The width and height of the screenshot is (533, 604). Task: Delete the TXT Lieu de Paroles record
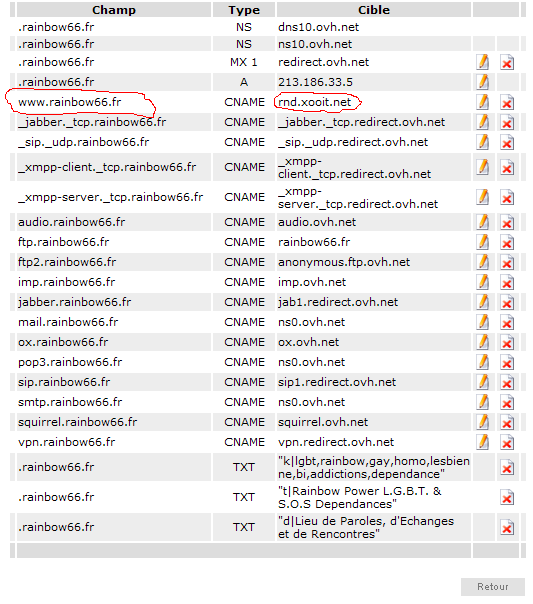(x=507, y=528)
